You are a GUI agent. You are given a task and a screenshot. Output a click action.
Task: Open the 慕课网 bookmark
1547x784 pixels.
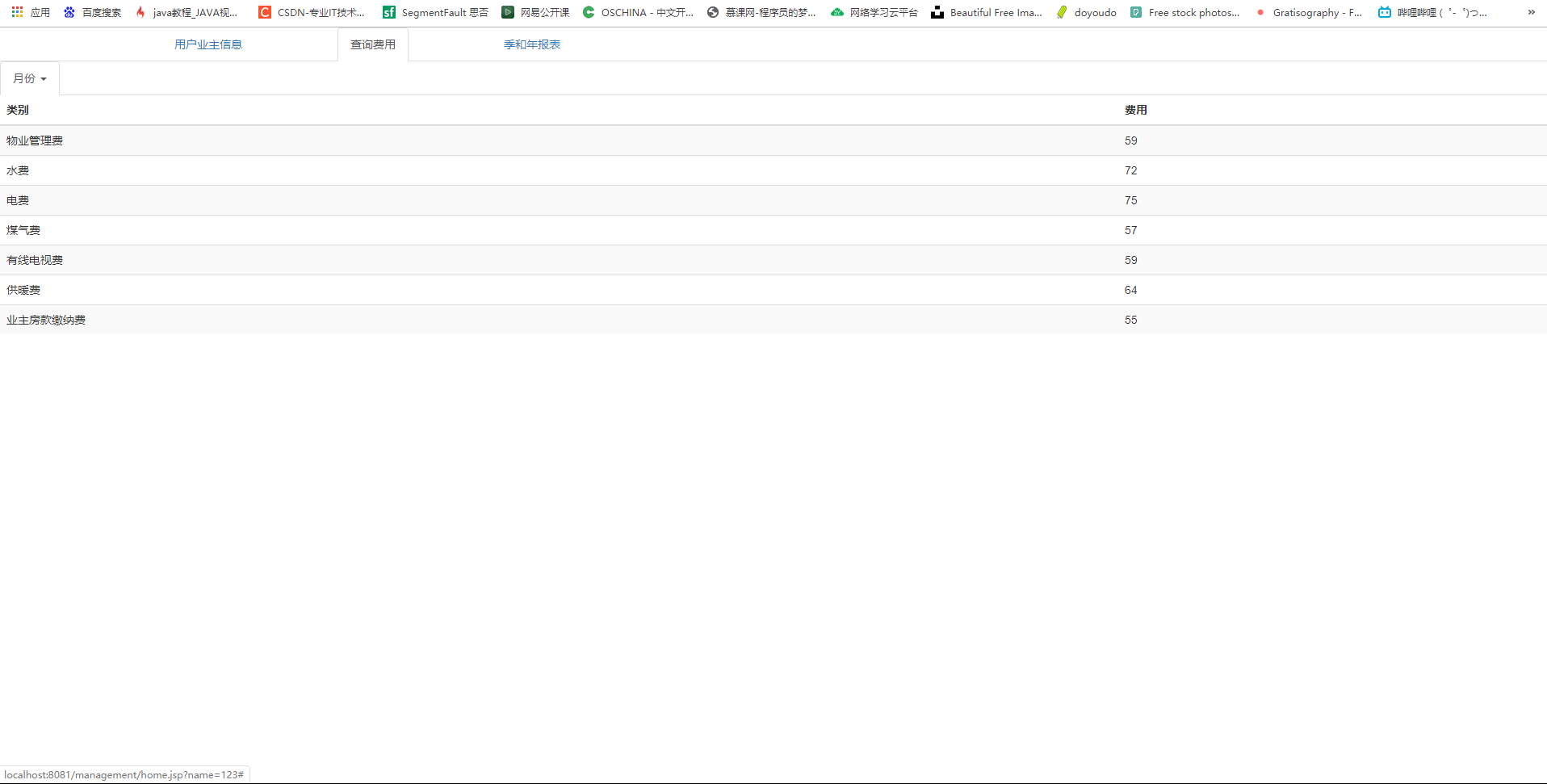[760, 12]
